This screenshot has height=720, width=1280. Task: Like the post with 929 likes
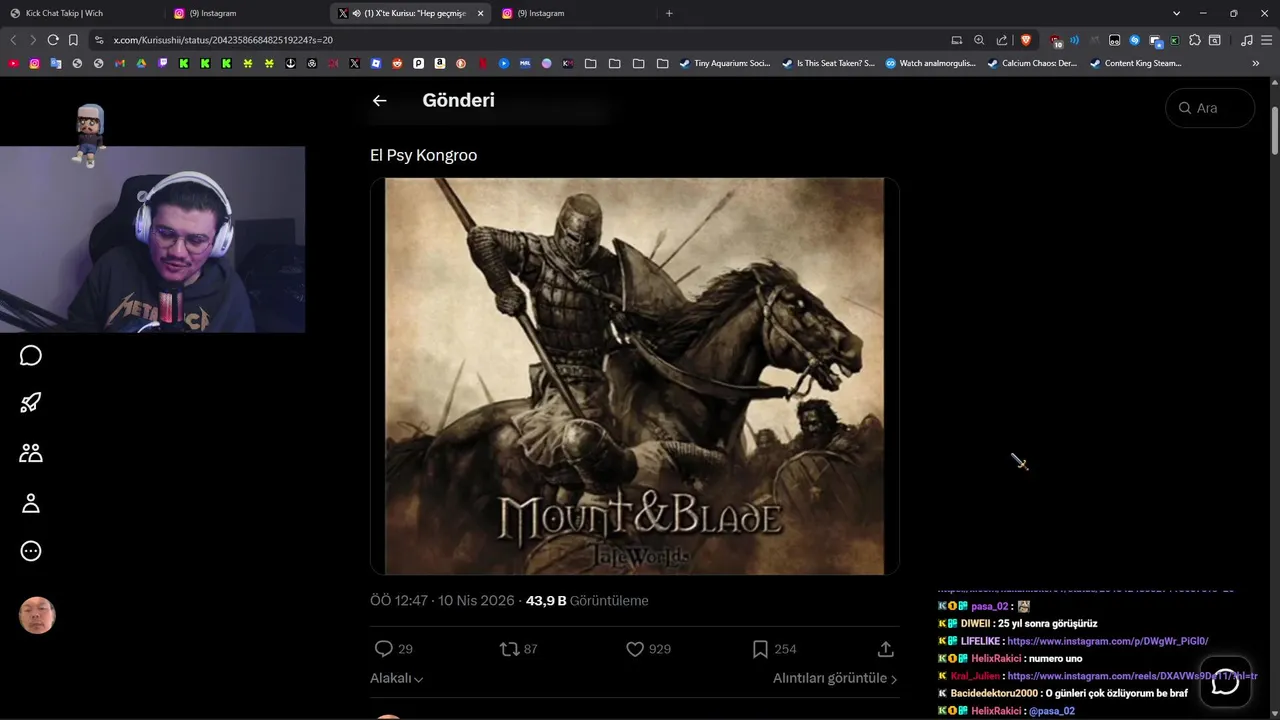tap(635, 649)
